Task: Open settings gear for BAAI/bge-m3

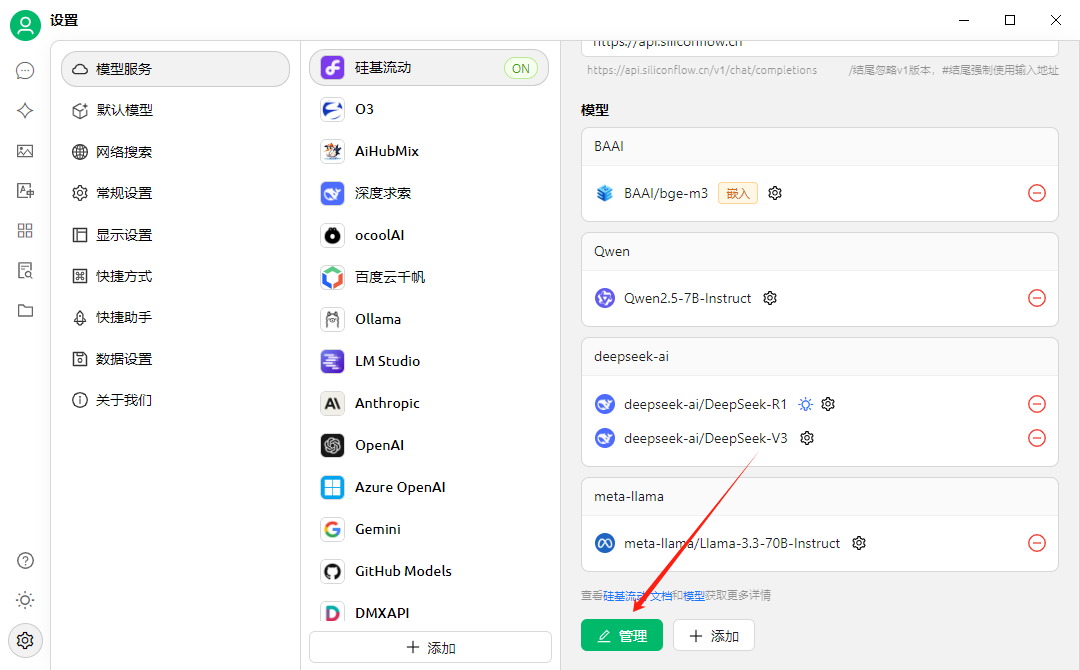Action: [x=775, y=193]
